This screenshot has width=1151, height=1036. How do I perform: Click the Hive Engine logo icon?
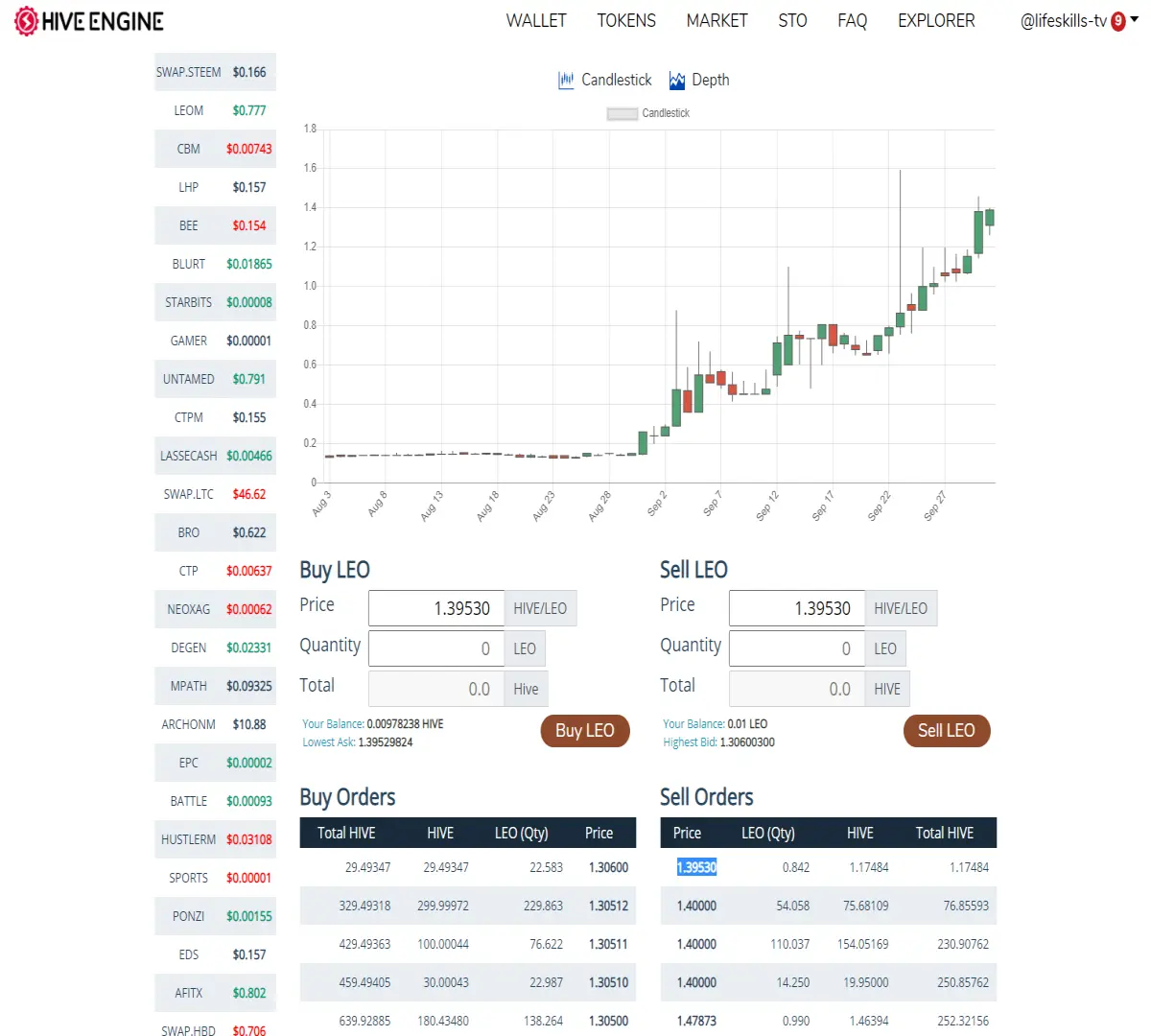tap(26, 21)
